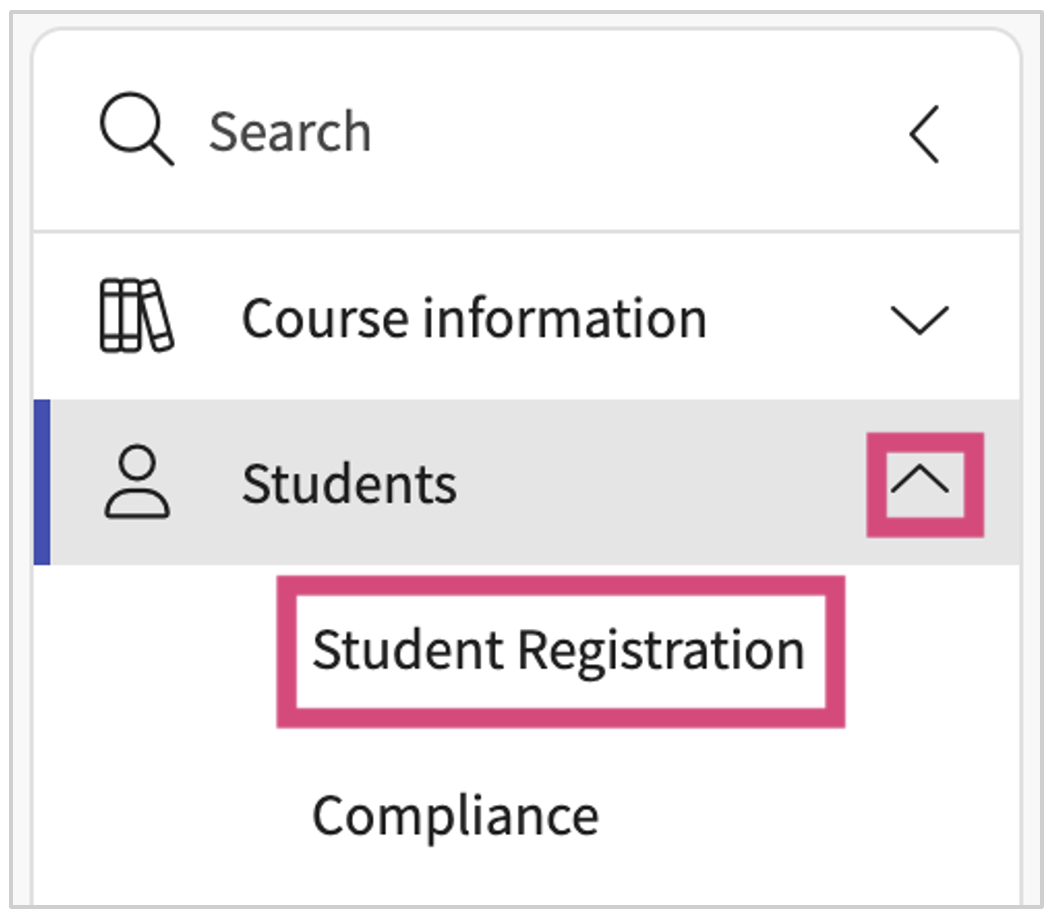Click the blue active indicator on Students row
The height and width of the screenshot is (918, 1054).
coord(42,483)
